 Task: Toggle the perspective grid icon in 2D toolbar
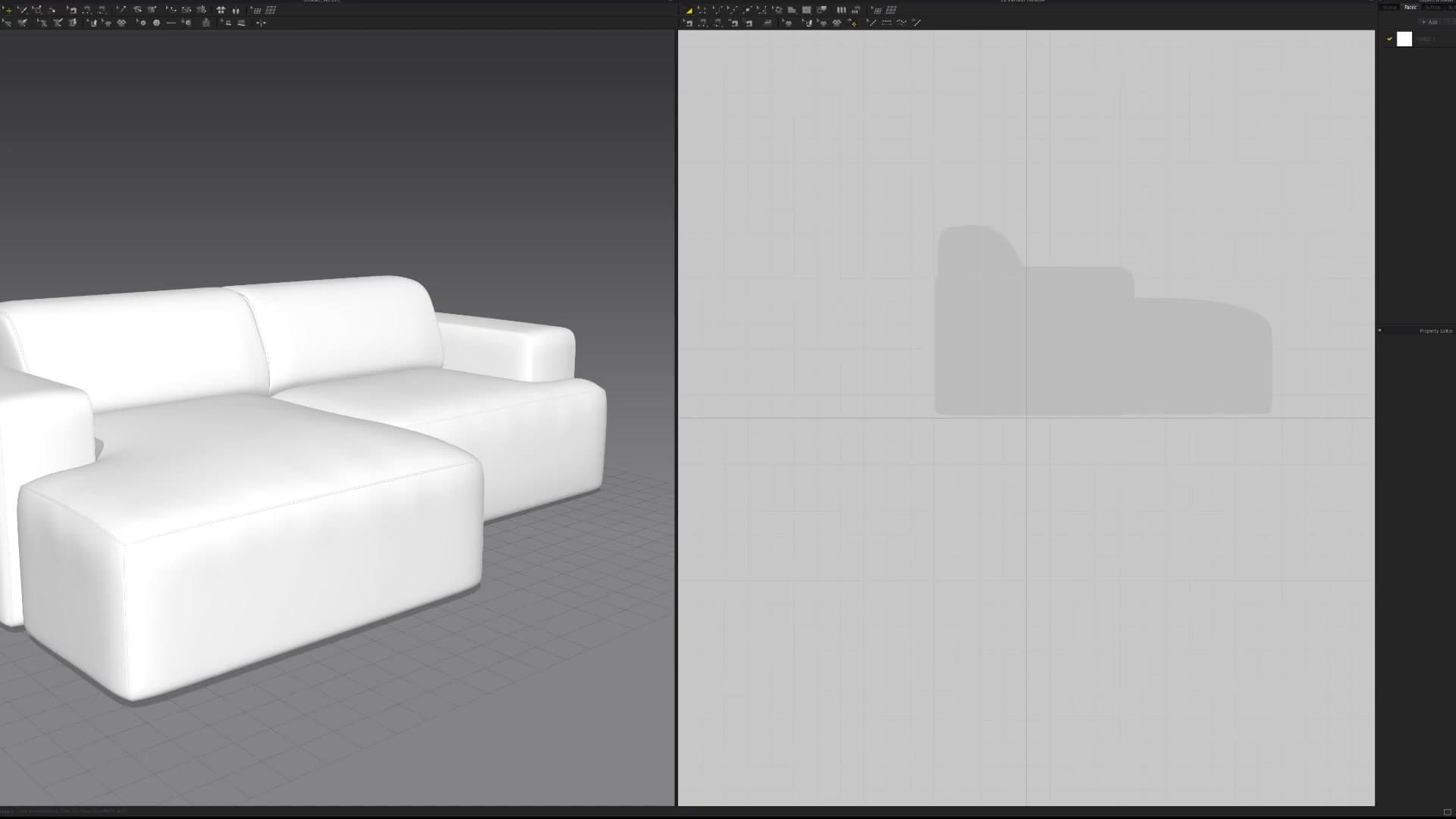[891, 10]
